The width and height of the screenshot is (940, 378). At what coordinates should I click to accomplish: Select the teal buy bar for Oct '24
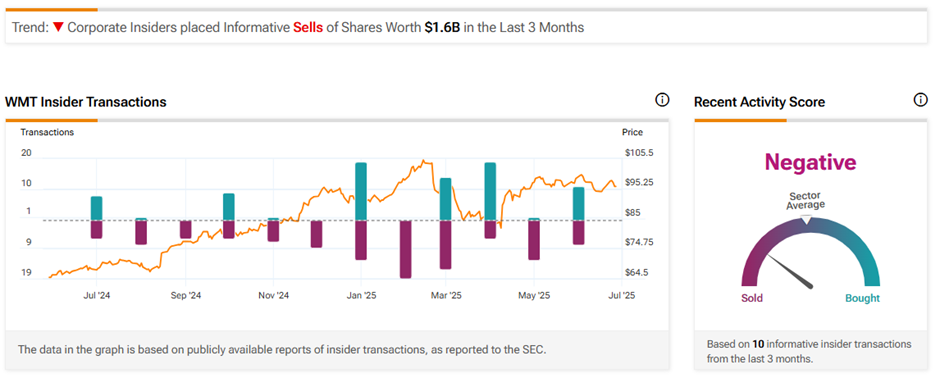(x=229, y=207)
